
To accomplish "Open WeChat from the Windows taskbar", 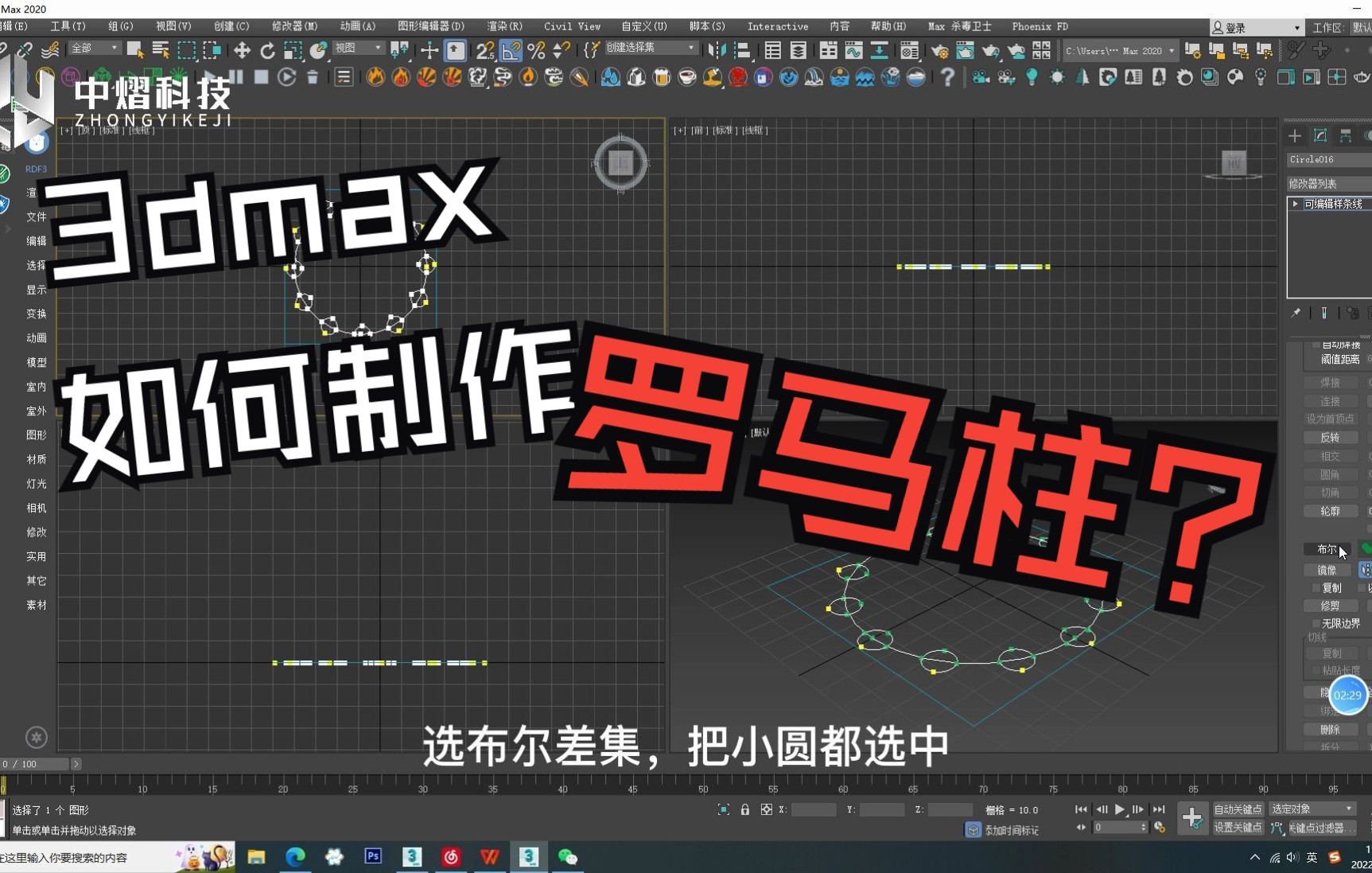I will 567,856.
